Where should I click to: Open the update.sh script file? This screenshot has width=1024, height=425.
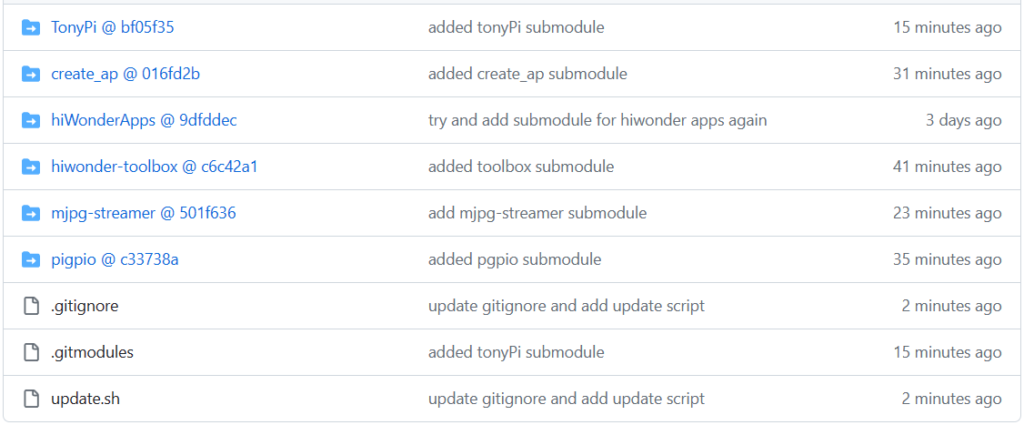85,399
